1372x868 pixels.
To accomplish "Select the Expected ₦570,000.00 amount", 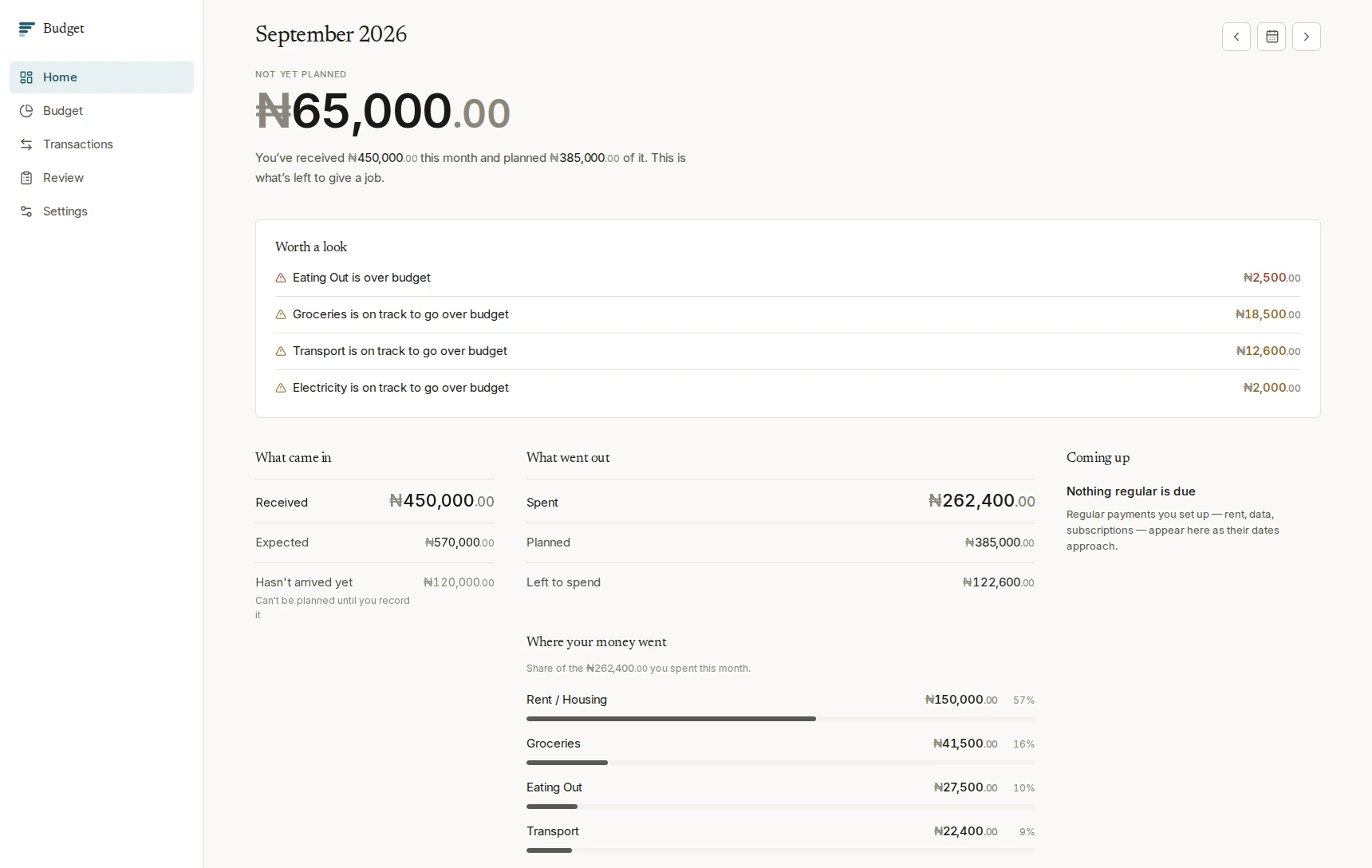I will pos(459,542).
